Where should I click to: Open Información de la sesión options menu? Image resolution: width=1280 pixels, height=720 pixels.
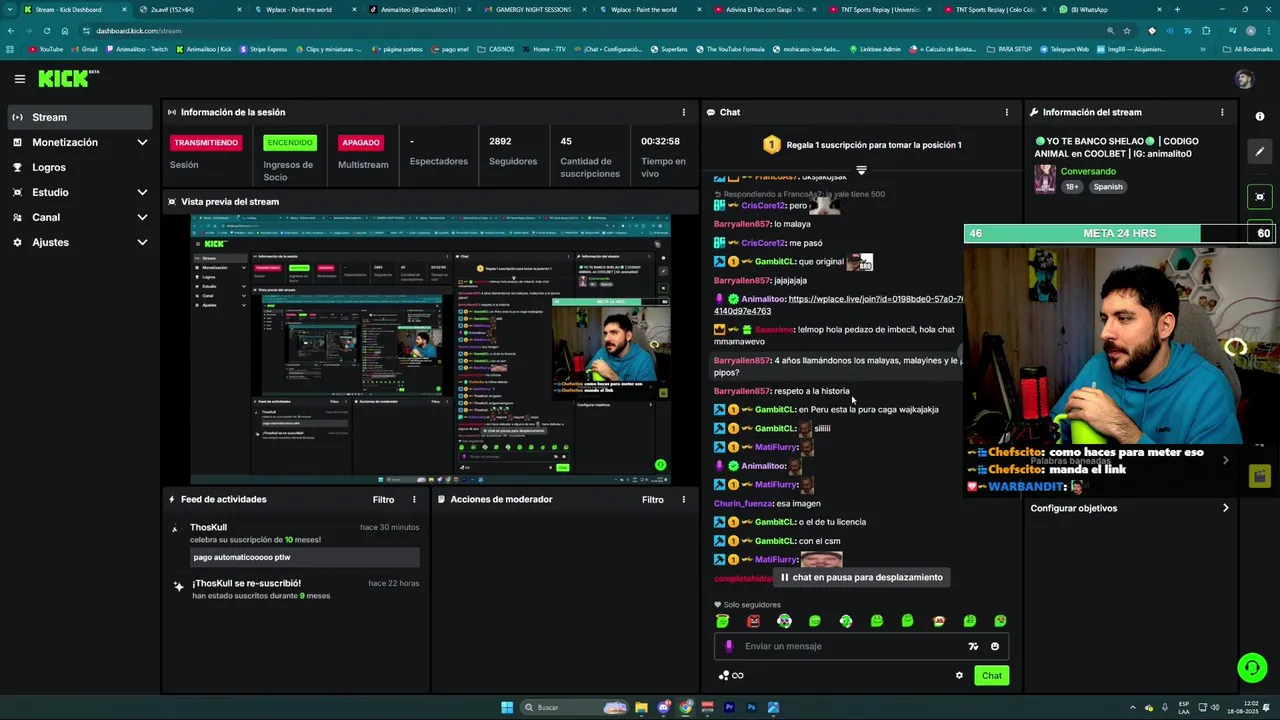(684, 112)
